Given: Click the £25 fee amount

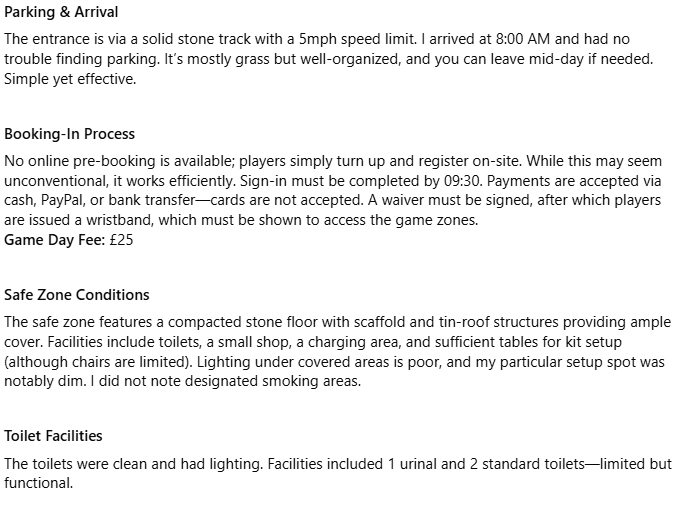Looking at the screenshot, I should tap(123, 241).
